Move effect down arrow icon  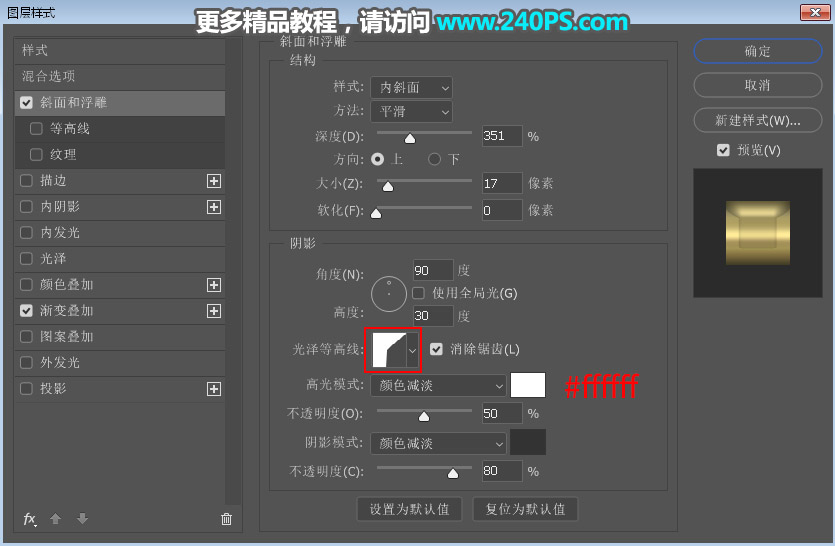(82, 518)
